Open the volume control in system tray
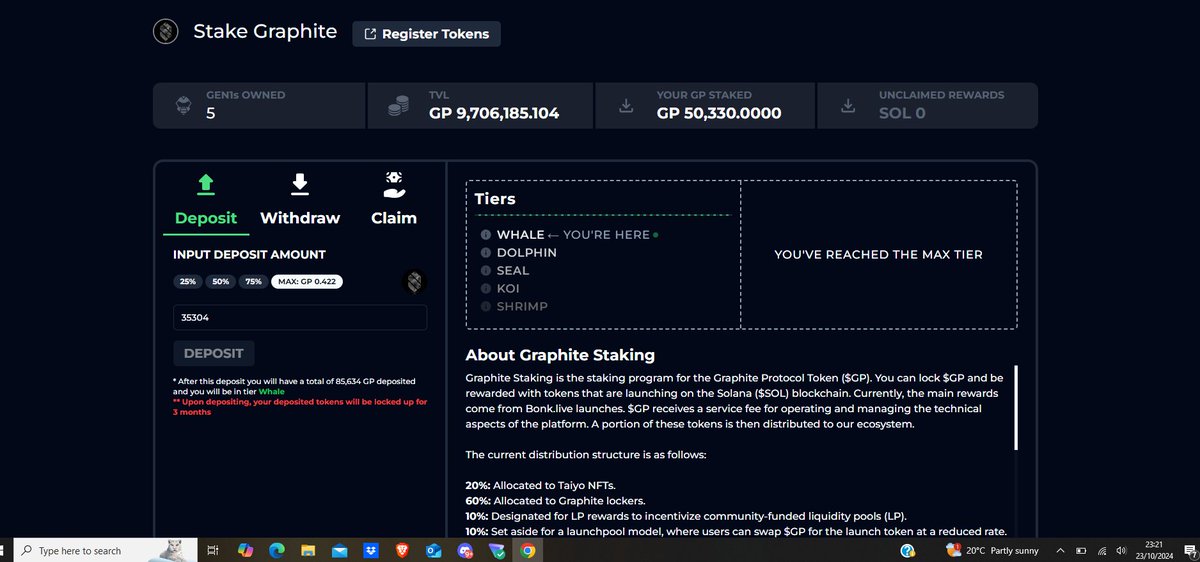Screen dimensions: 1200x562 click(x=1121, y=550)
